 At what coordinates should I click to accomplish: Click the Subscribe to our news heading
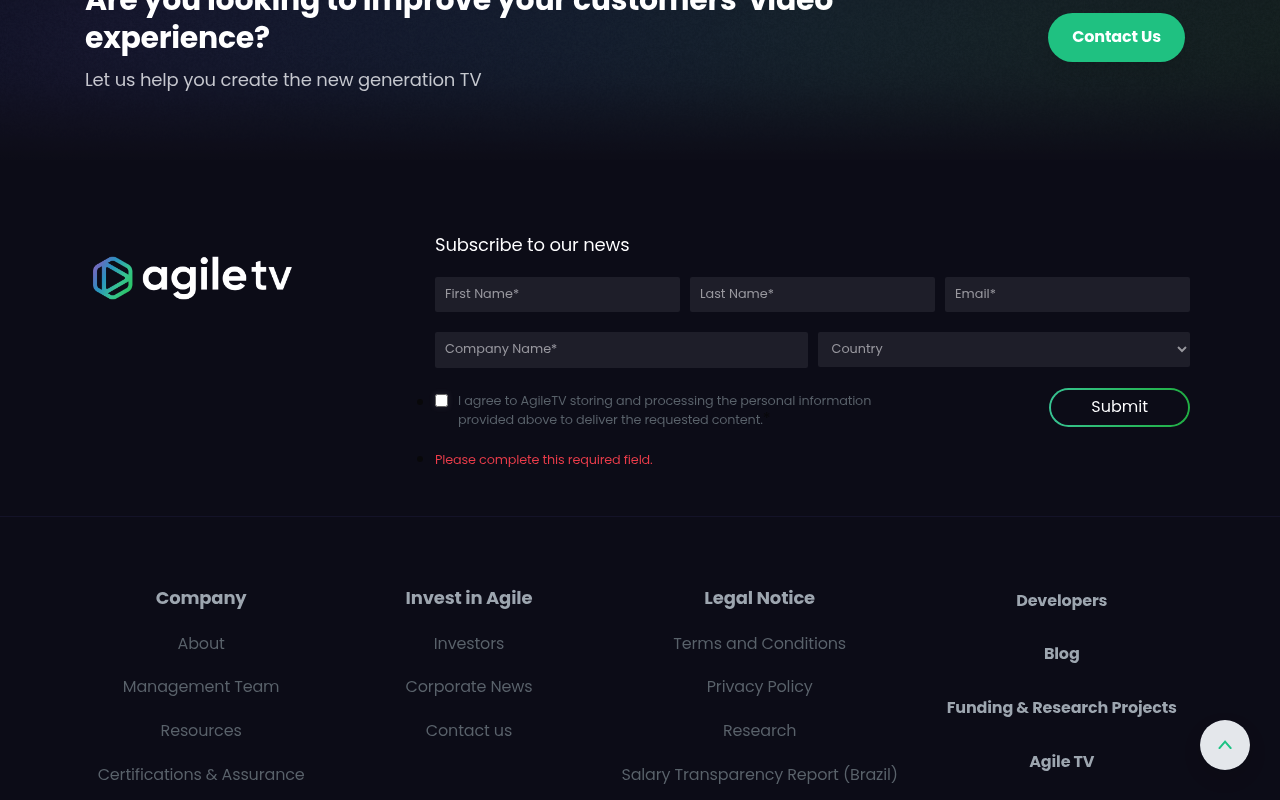(x=532, y=245)
